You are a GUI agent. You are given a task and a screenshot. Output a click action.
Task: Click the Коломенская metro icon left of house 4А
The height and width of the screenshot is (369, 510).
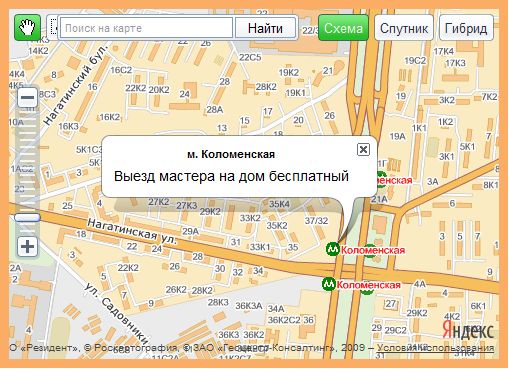(x=329, y=284)
